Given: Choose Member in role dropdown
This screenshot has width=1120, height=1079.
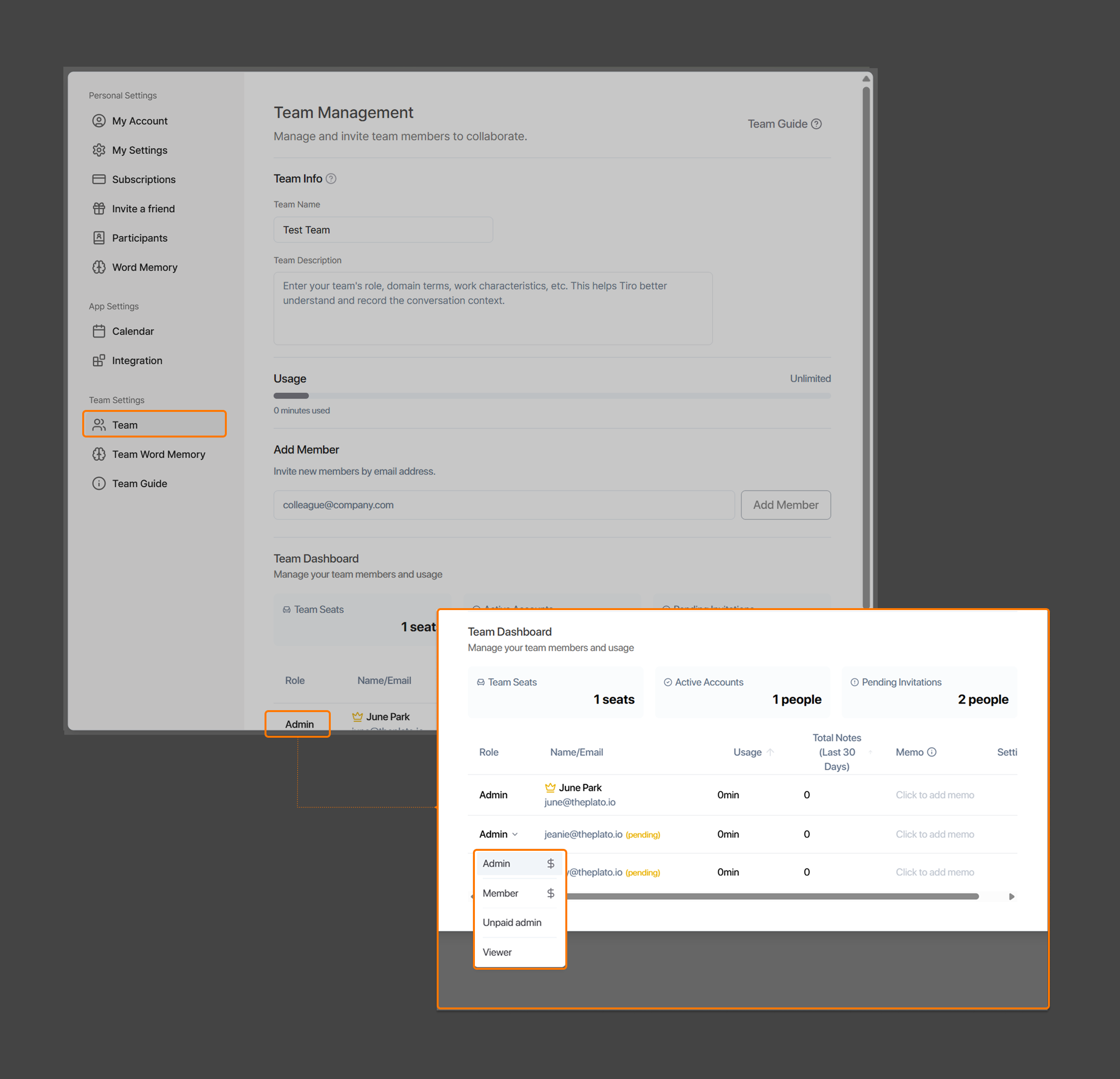Looking at the screenshot, I should coord(501,893).
